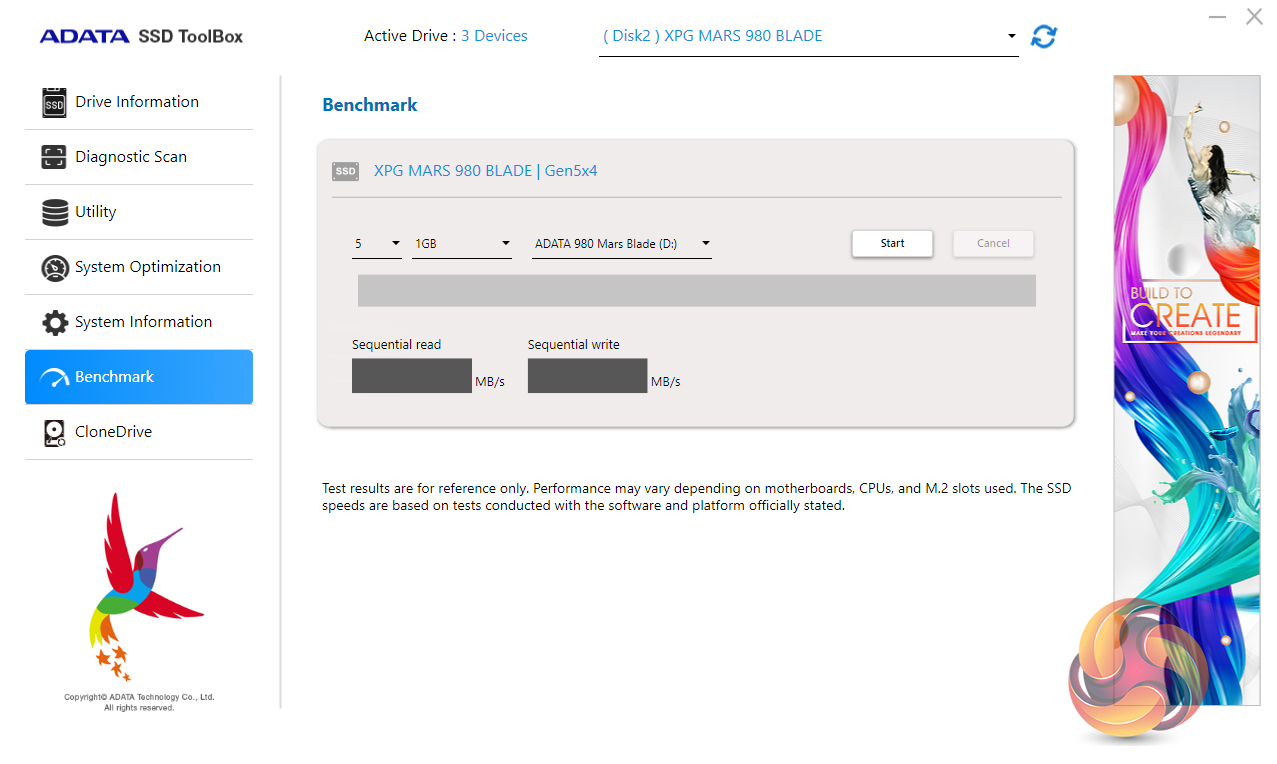Click the test results disclaimer text
1277x764 pixels.
[x=696, y=497]
